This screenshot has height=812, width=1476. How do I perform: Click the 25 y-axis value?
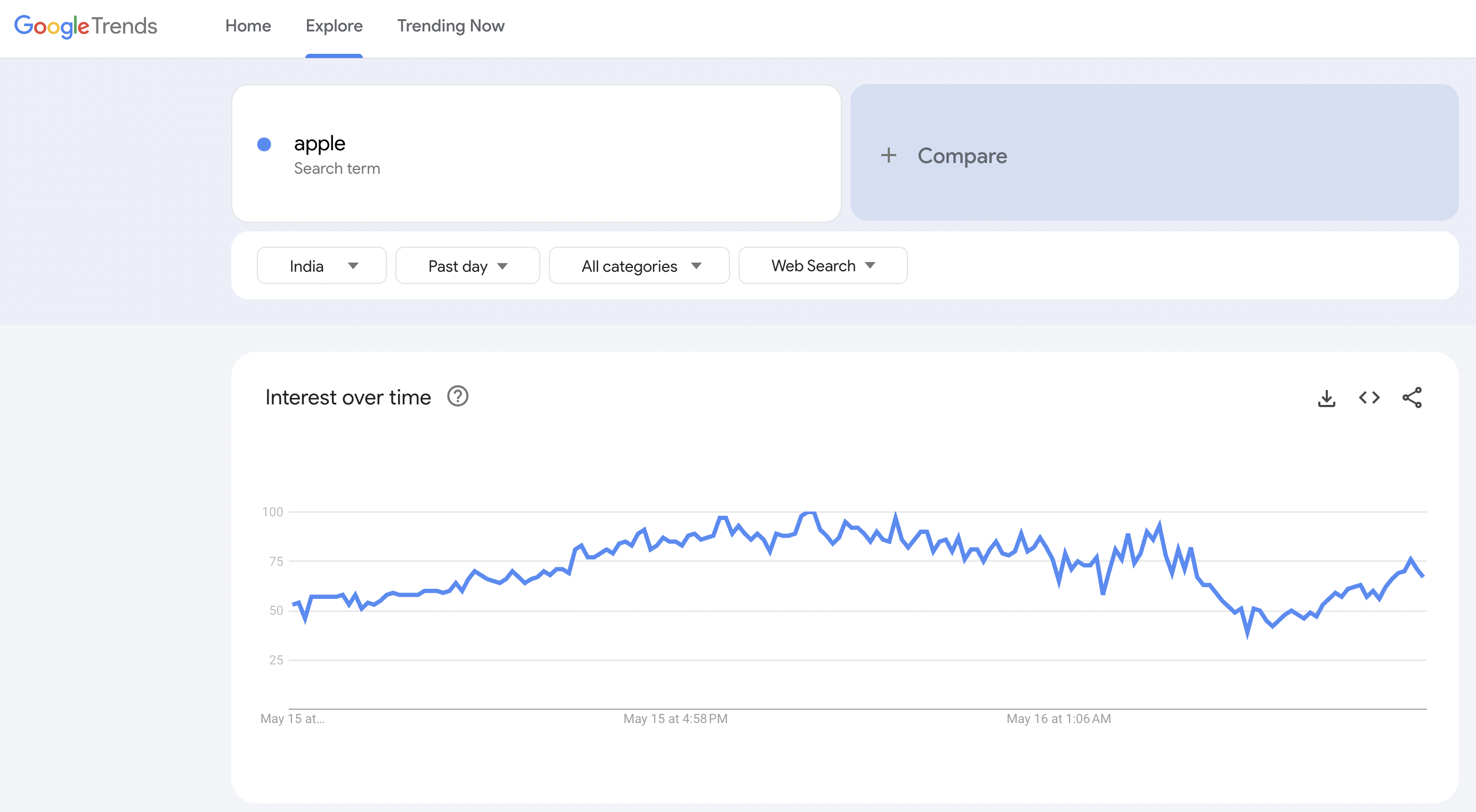pos(276,660)
